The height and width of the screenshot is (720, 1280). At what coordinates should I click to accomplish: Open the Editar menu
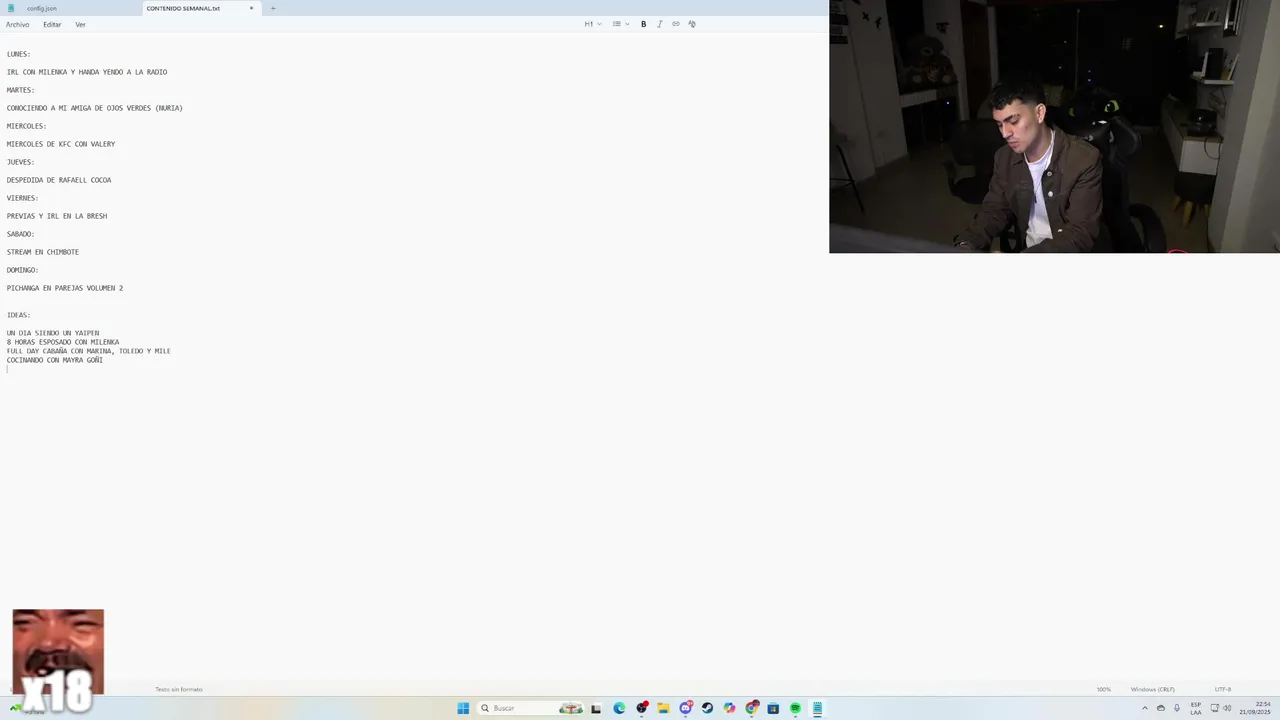click(52, 24)
